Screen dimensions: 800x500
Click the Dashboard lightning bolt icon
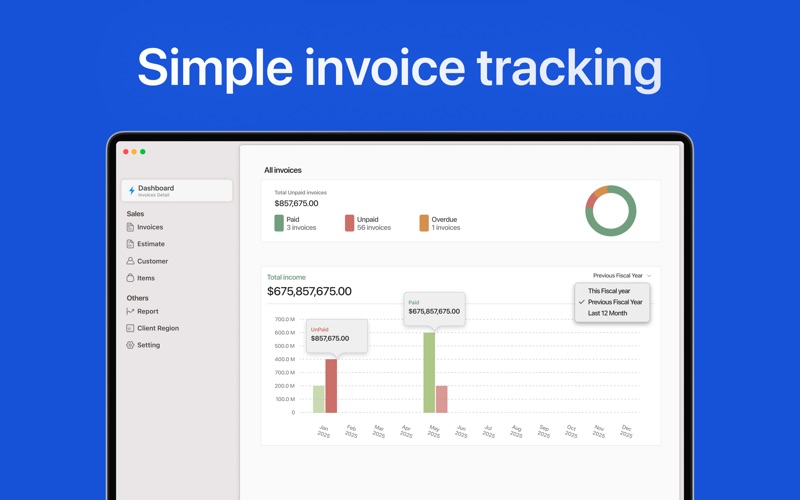tap(132, 191)
